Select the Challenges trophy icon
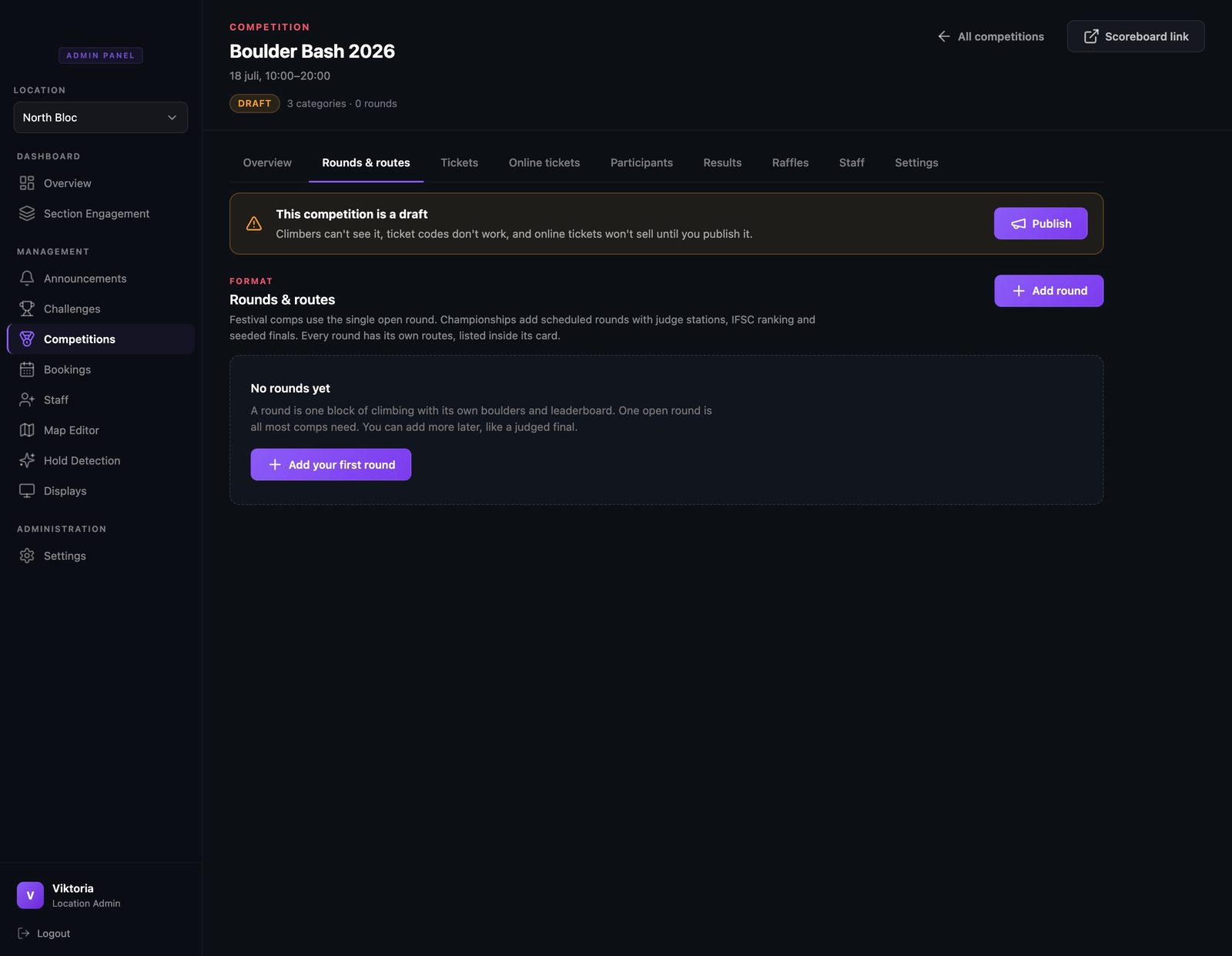This screenshot has height=956, width=1232. 27,309
